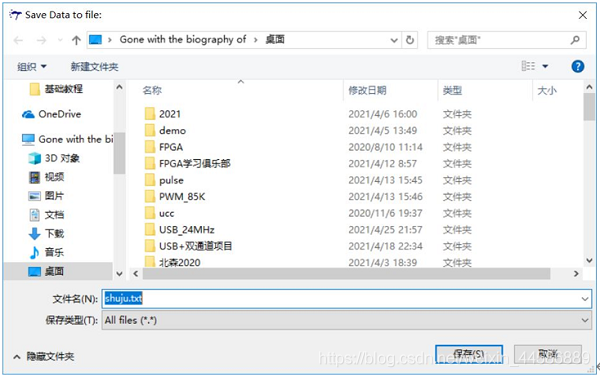Sort by 大小 column header
The image size is (600, 377).
547,90
